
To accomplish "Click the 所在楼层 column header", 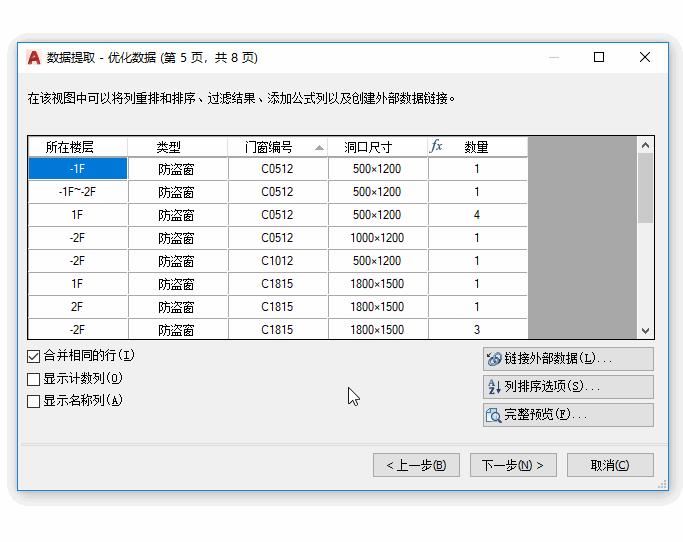I will pos(78,147).
